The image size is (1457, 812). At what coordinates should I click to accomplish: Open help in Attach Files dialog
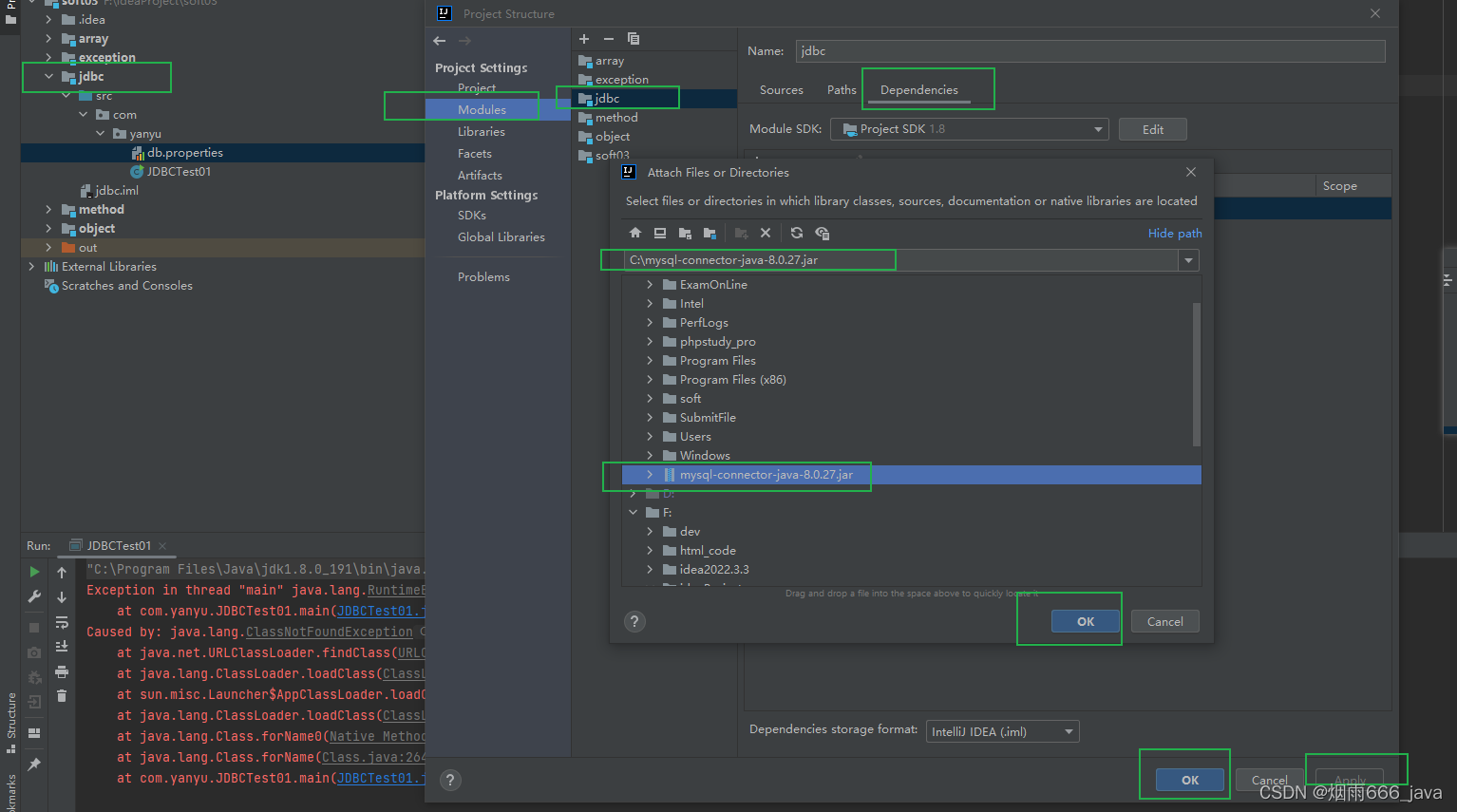pyautogui.click(x=634, y=621)
